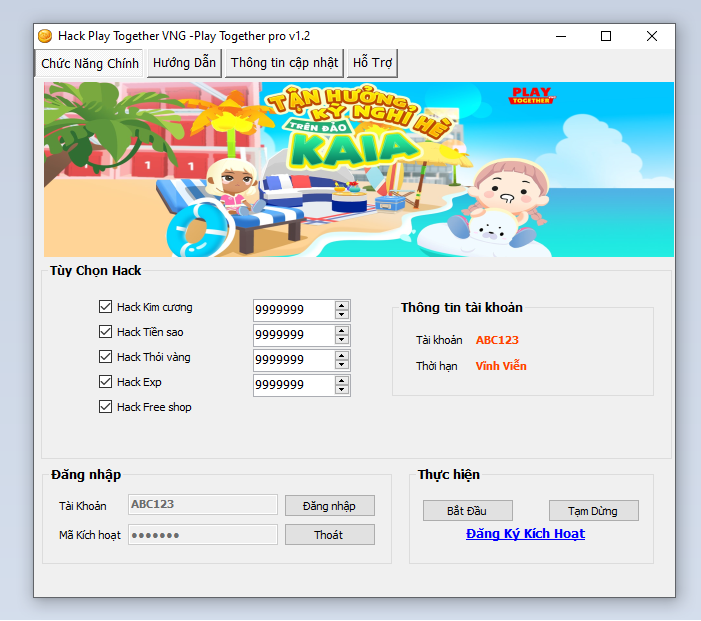Increase the Hack Kim cương value with up arrow
Screen dimensions: 701x621
click(342, 305)
